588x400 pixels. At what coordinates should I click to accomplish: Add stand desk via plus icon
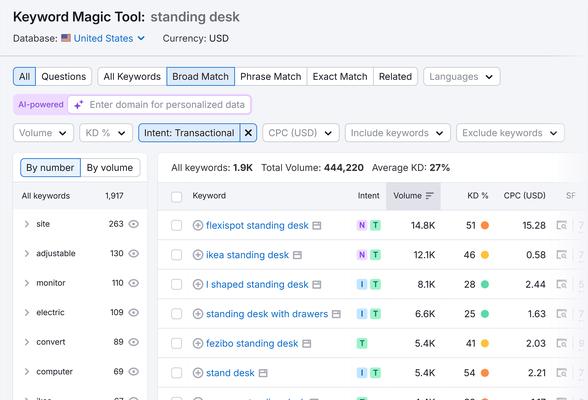(x=198, y=373)
